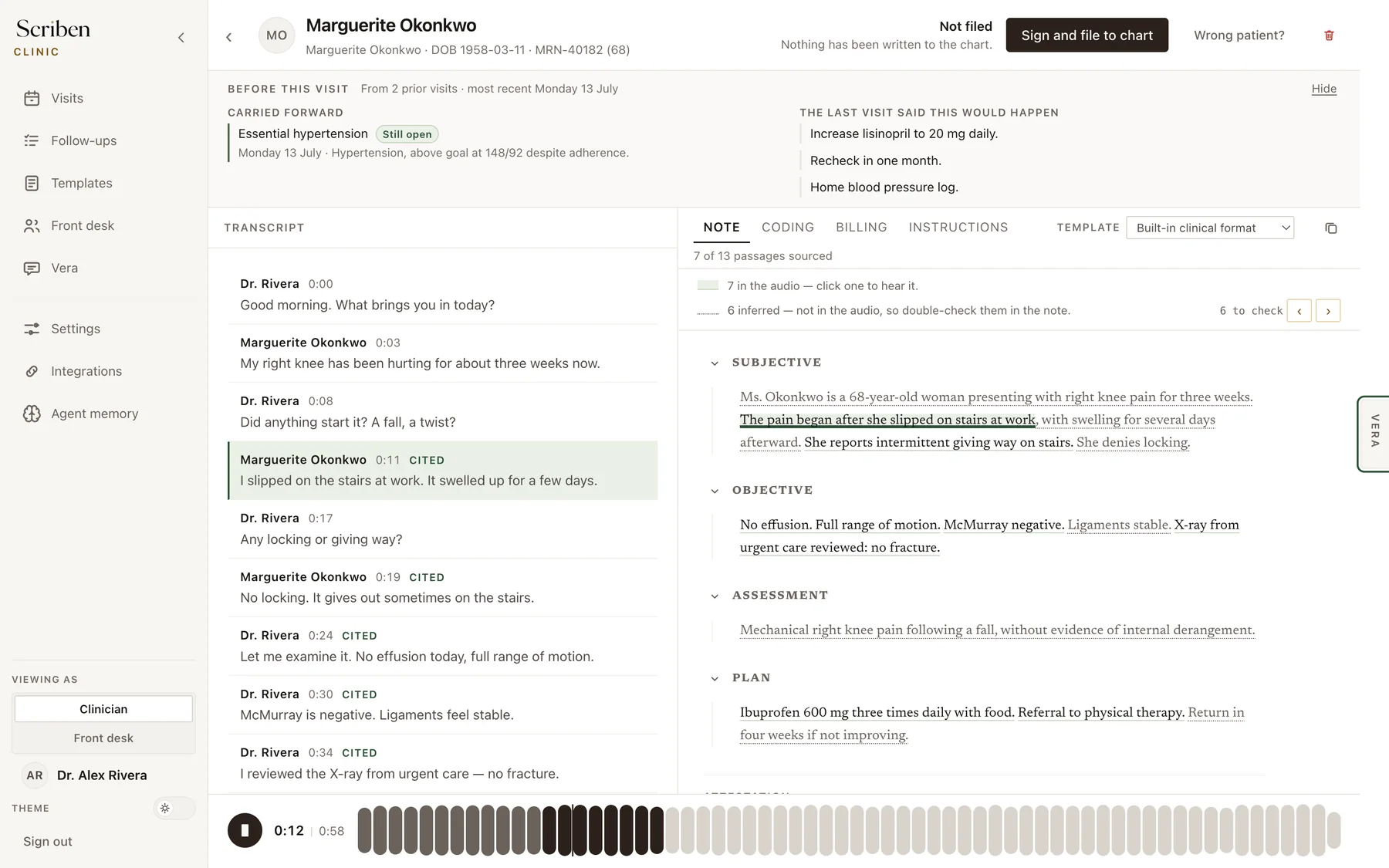Copy the note with the copy icon
The height and width of the screenshot is (868, 1389).
click(1331, 228)
